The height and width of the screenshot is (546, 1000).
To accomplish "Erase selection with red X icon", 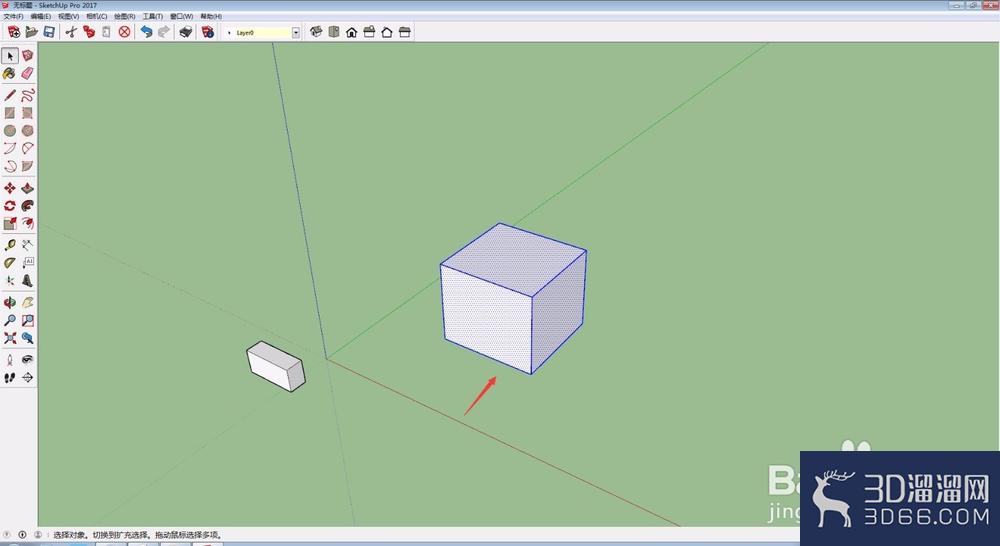I will point(124,32).
